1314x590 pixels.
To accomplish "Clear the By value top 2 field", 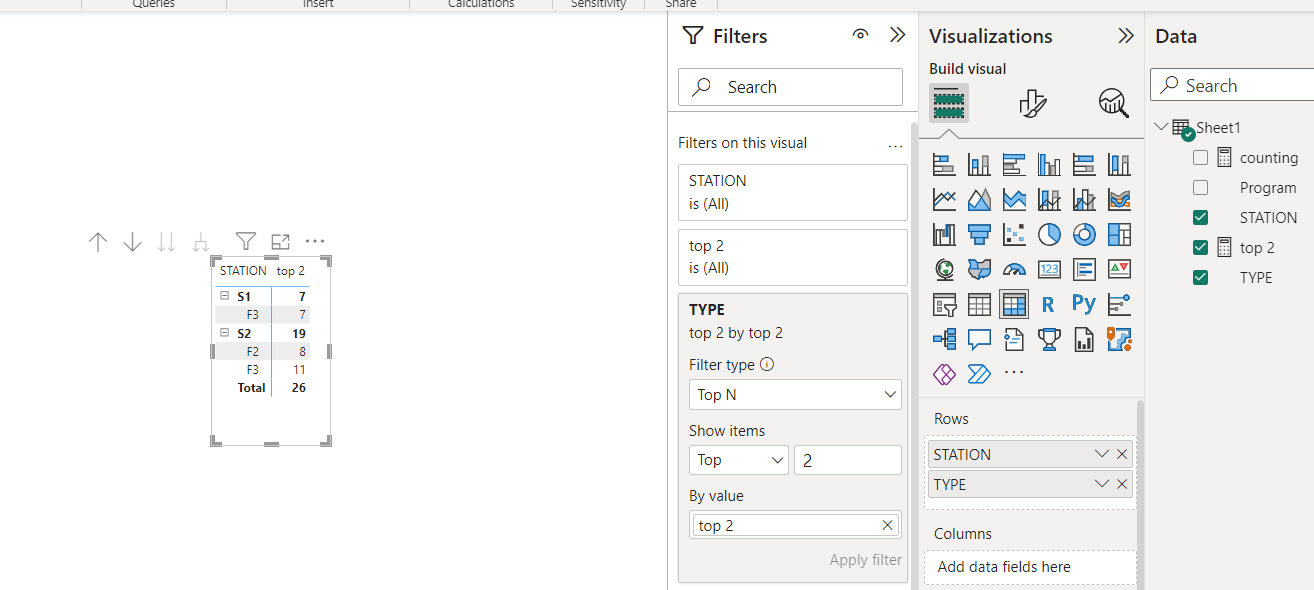I will click(887, 525).
